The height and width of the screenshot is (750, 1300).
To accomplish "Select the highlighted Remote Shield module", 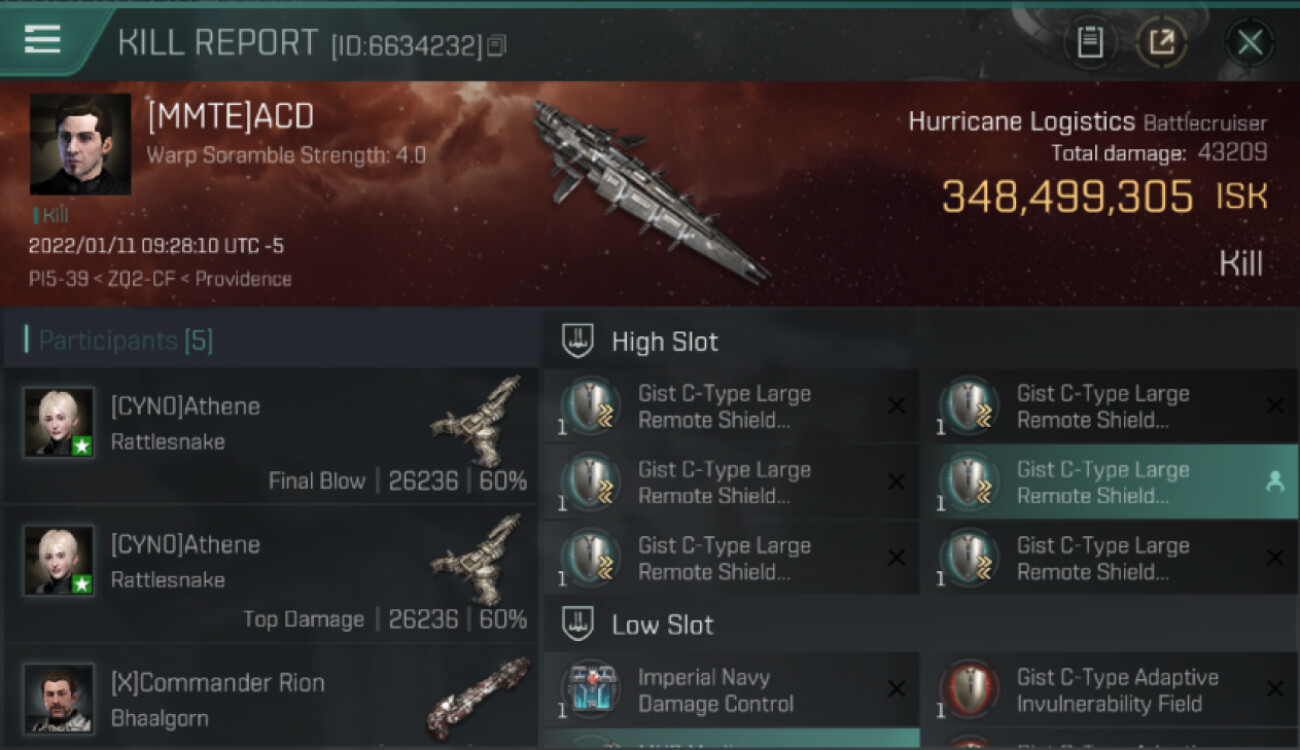I will pyautogui.click(x=1108, y=482).
